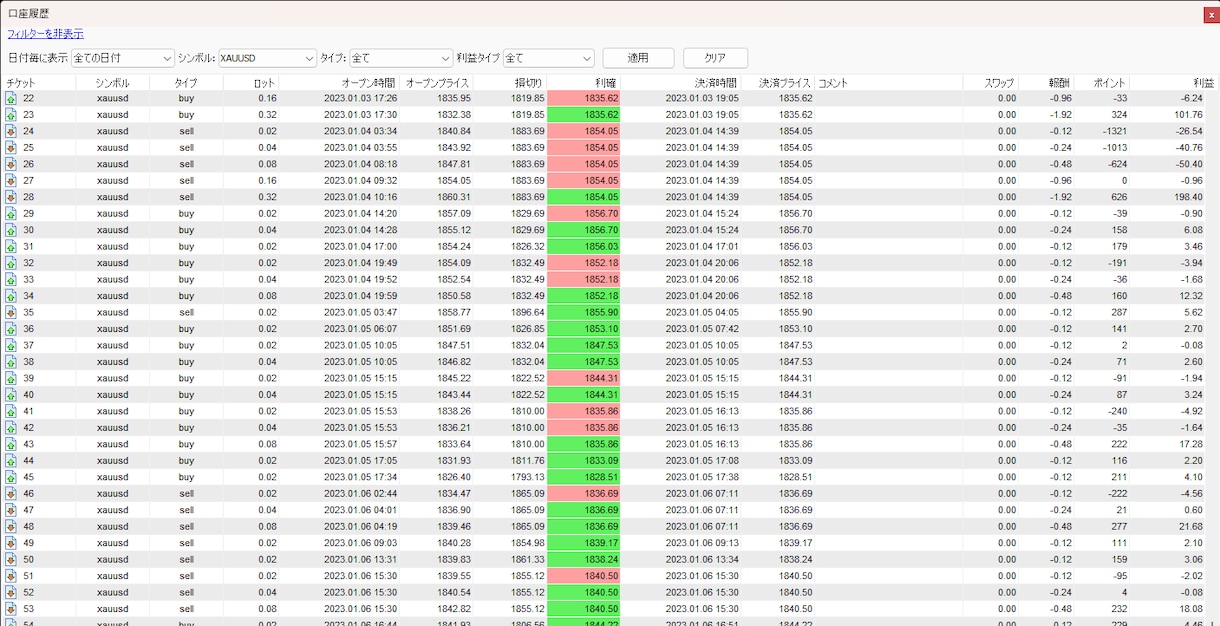Viewport: 1220px width, 626px height.
Task: Expand the 利益タイプ filter dropdown
Action: [x=549, y=58]
